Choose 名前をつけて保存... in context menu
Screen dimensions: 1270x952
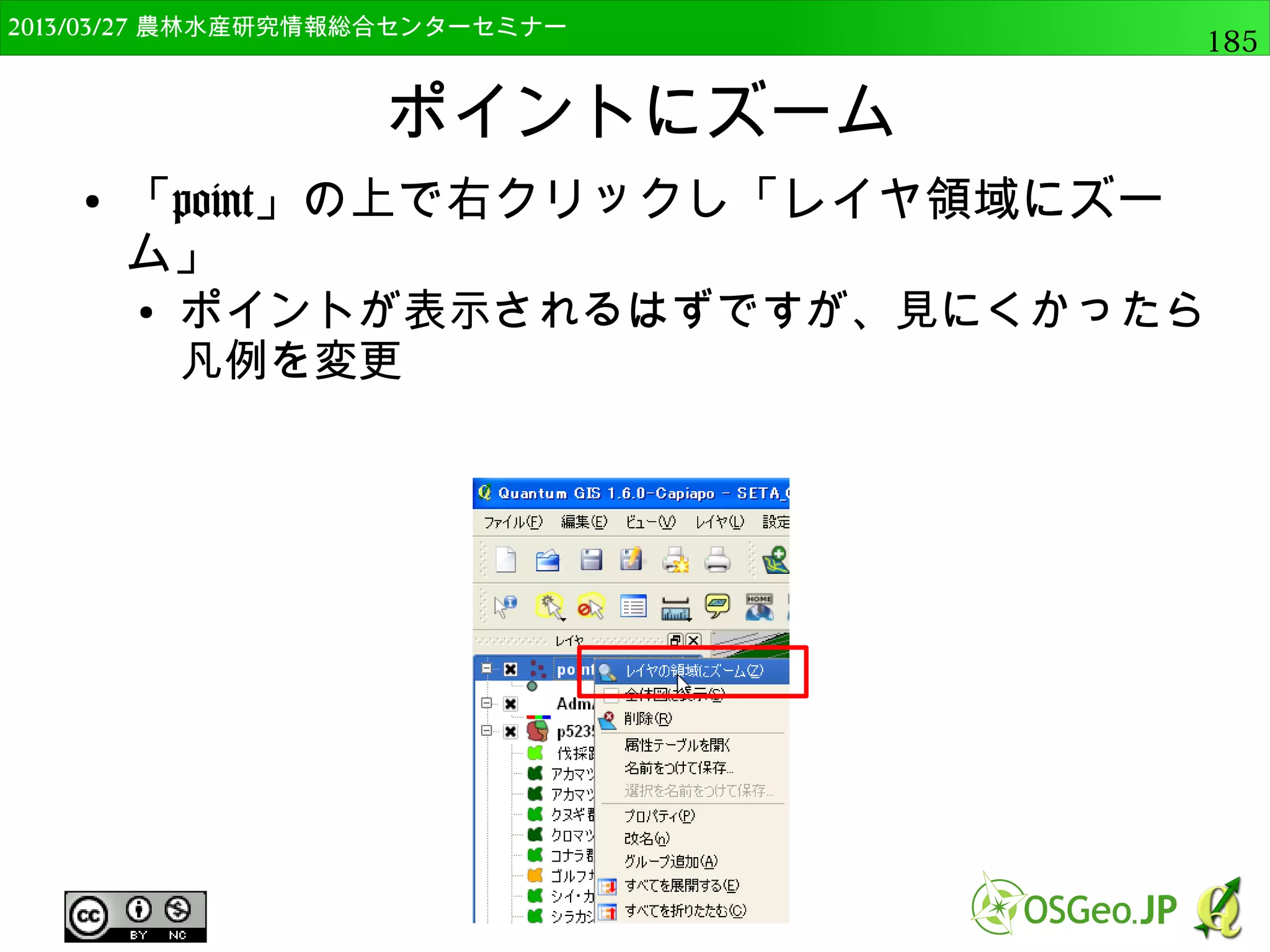click(692, 768)
